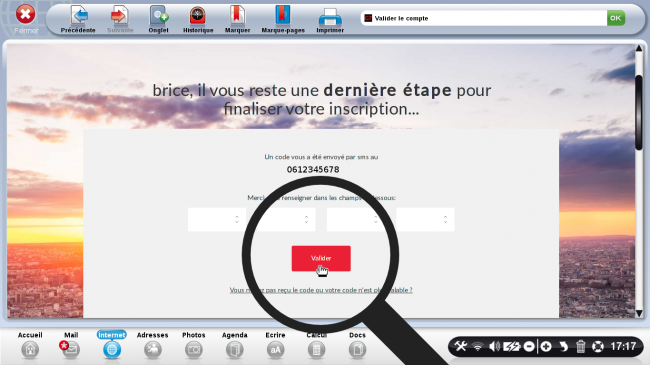Screen dimensions: 650x365
Task: Click the Fermer close icon
Action: 25,15
